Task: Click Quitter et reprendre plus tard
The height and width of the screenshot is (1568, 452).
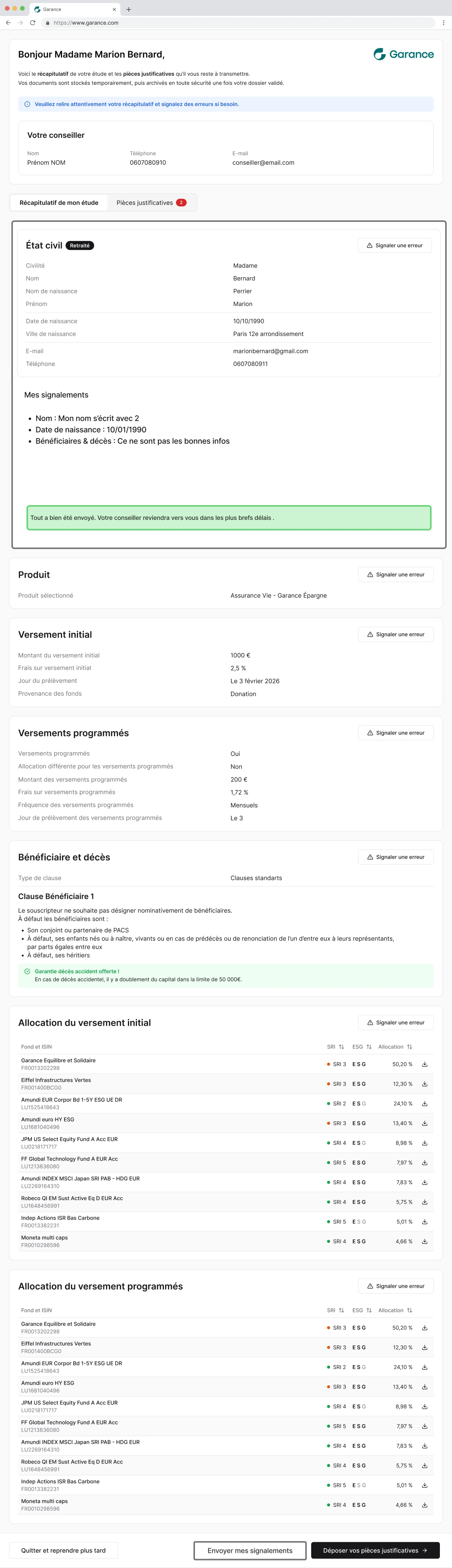Action: (x=63, y=1550)
